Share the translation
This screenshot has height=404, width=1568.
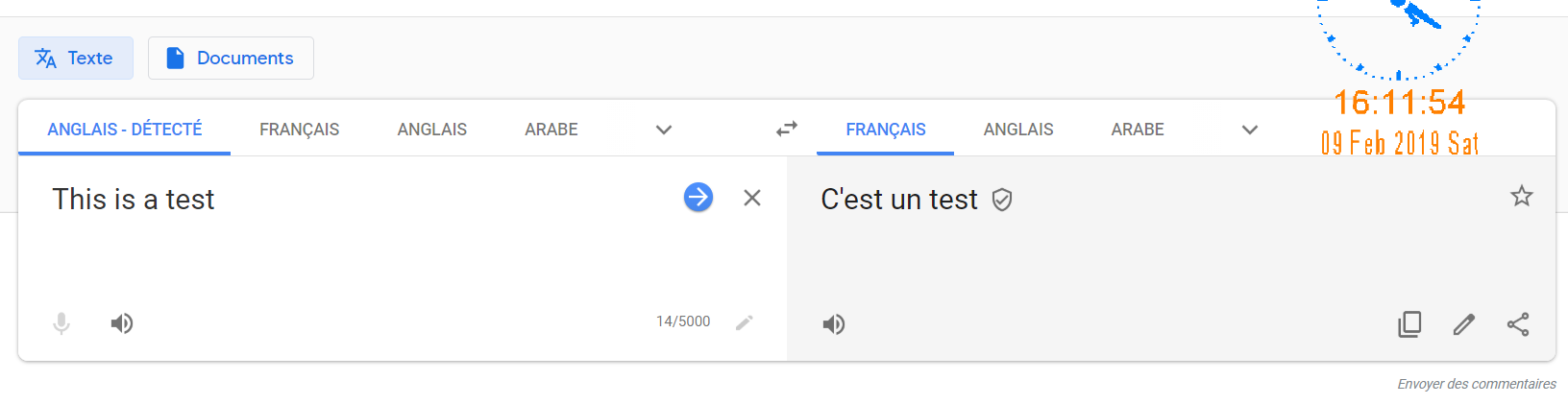tap(1518, 324)
